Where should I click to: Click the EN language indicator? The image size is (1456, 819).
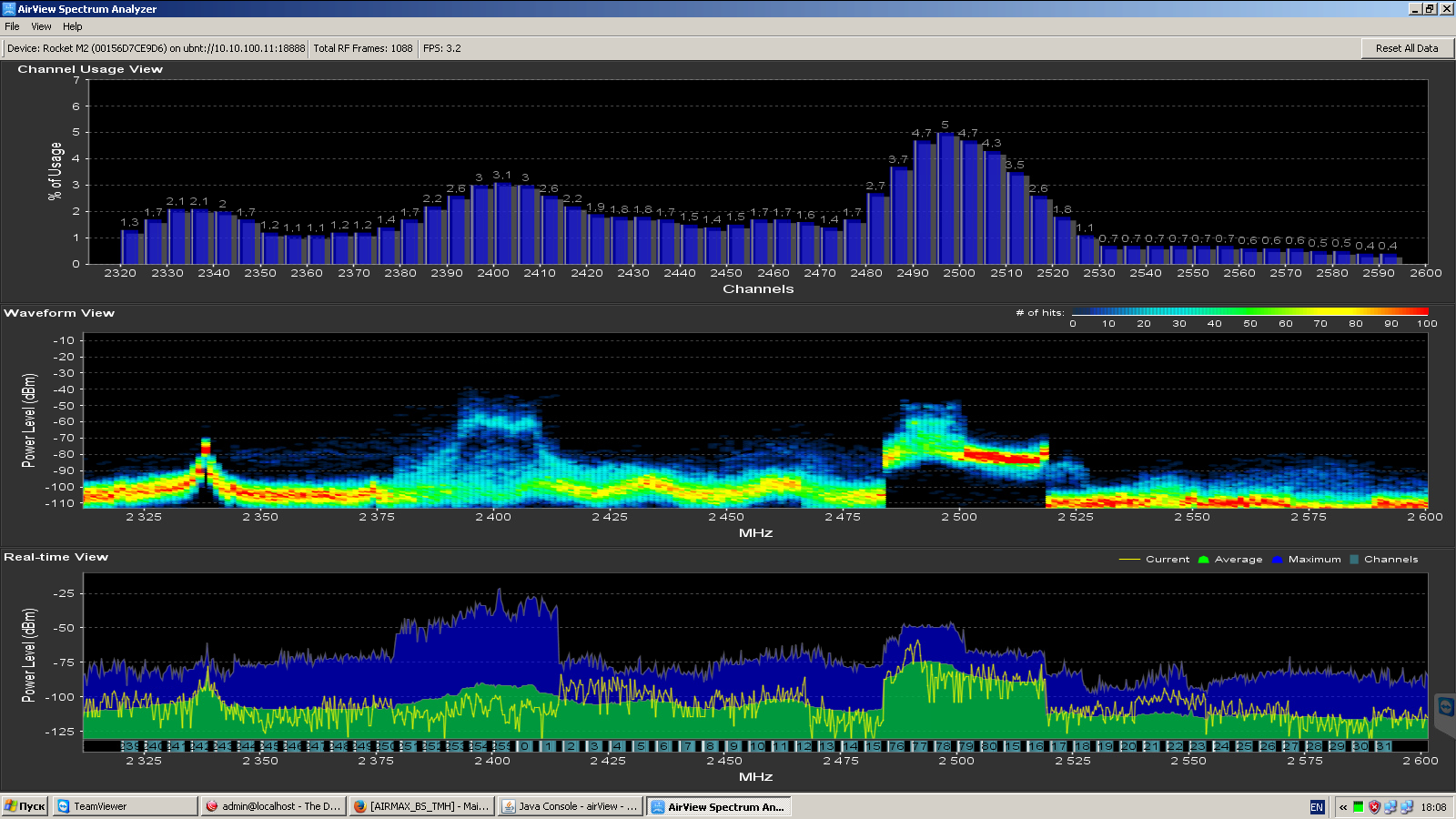[1317, 807]
